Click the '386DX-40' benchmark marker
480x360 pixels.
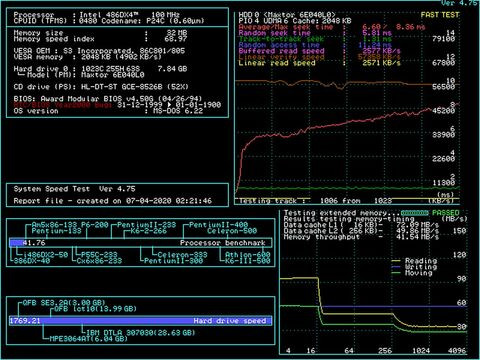click(x=32, y=261)
